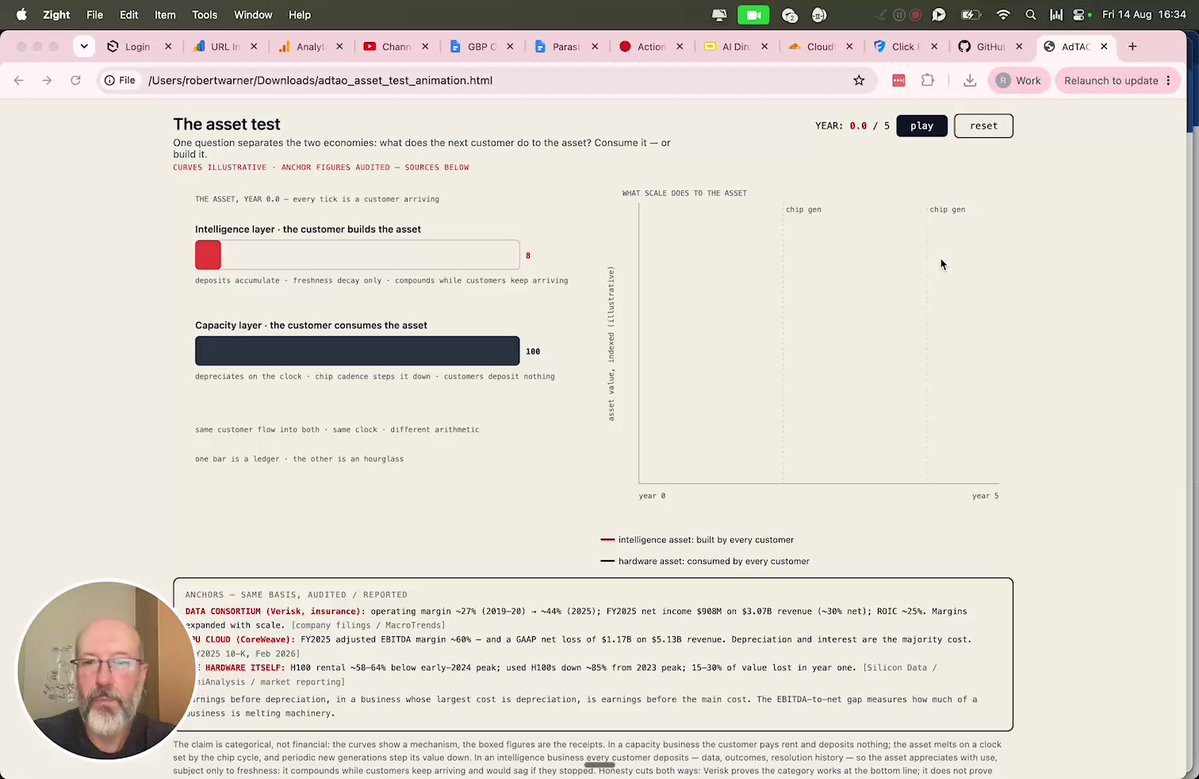
Task: Bookmark this page with the star icon
Action: [x=859, y=80]
